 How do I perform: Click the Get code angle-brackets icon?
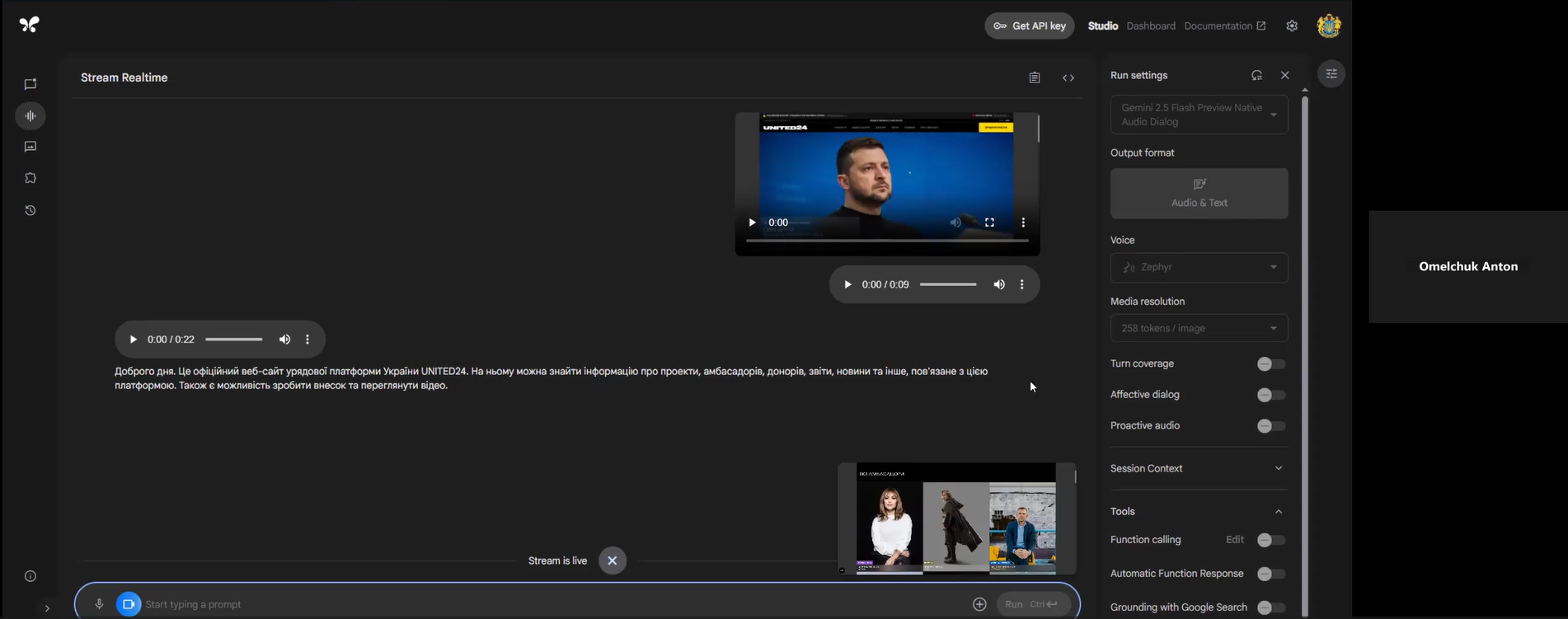[x=1068, y=77]
